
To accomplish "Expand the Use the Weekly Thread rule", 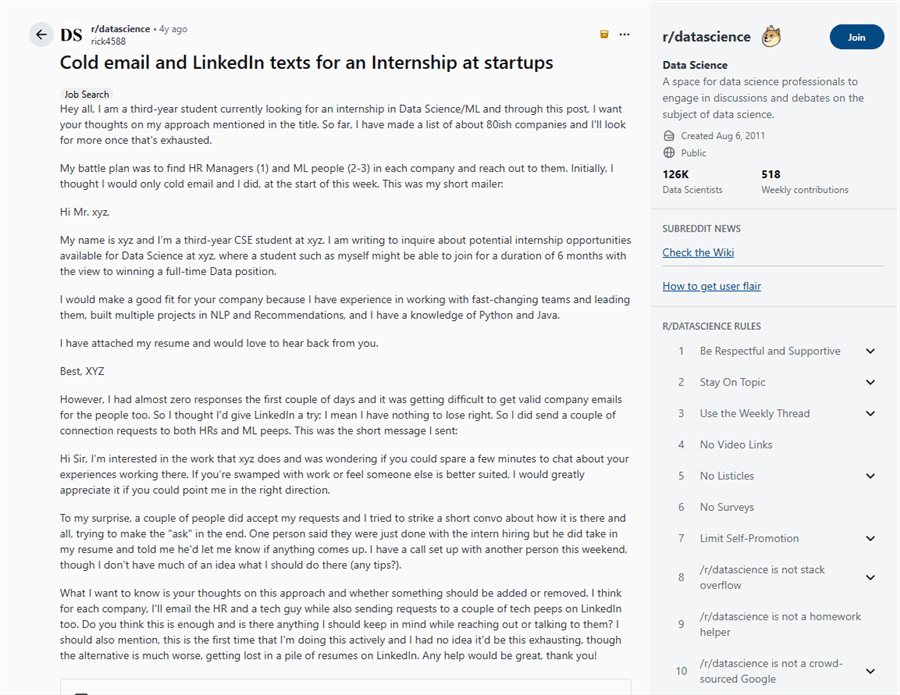I will [869, 413].
